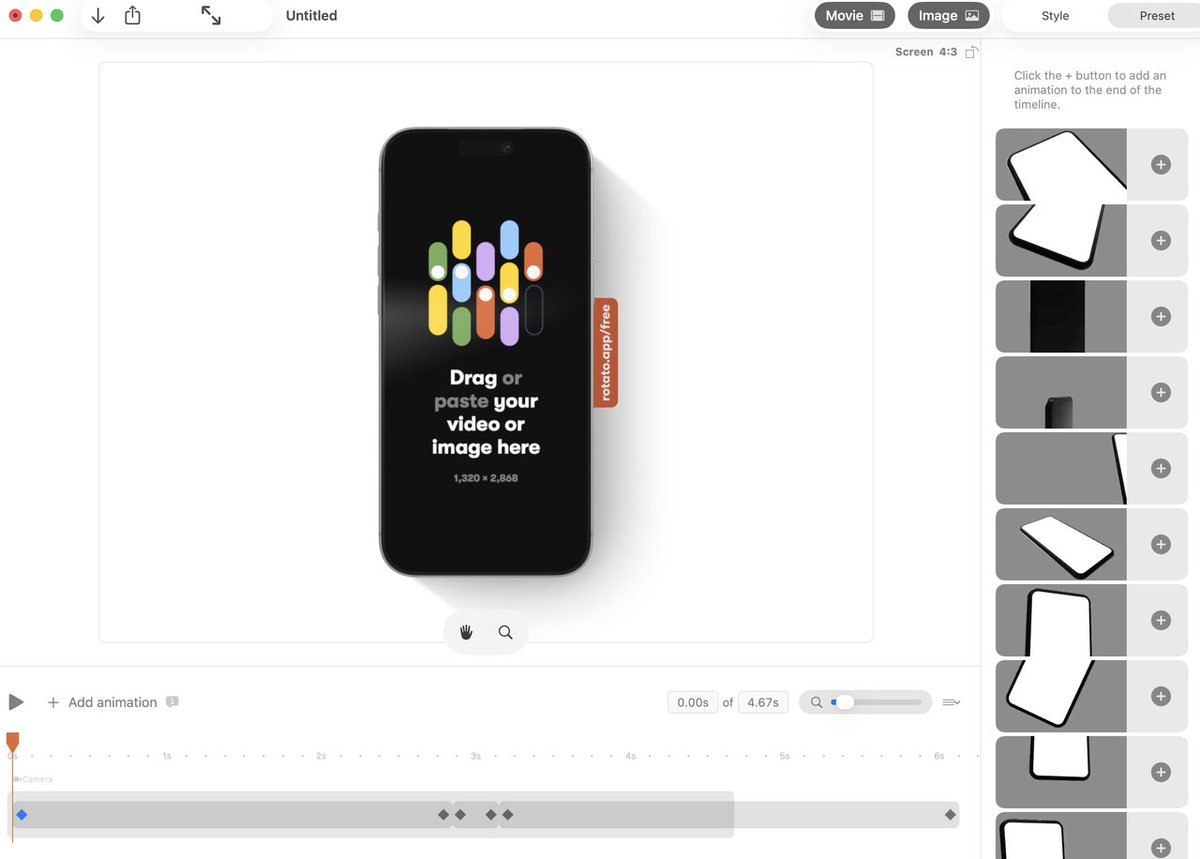The height and width of the screenshot is (859, 1200).
Task: Select the blue keyframe diamond at timeline start
Action: (21, 815)
